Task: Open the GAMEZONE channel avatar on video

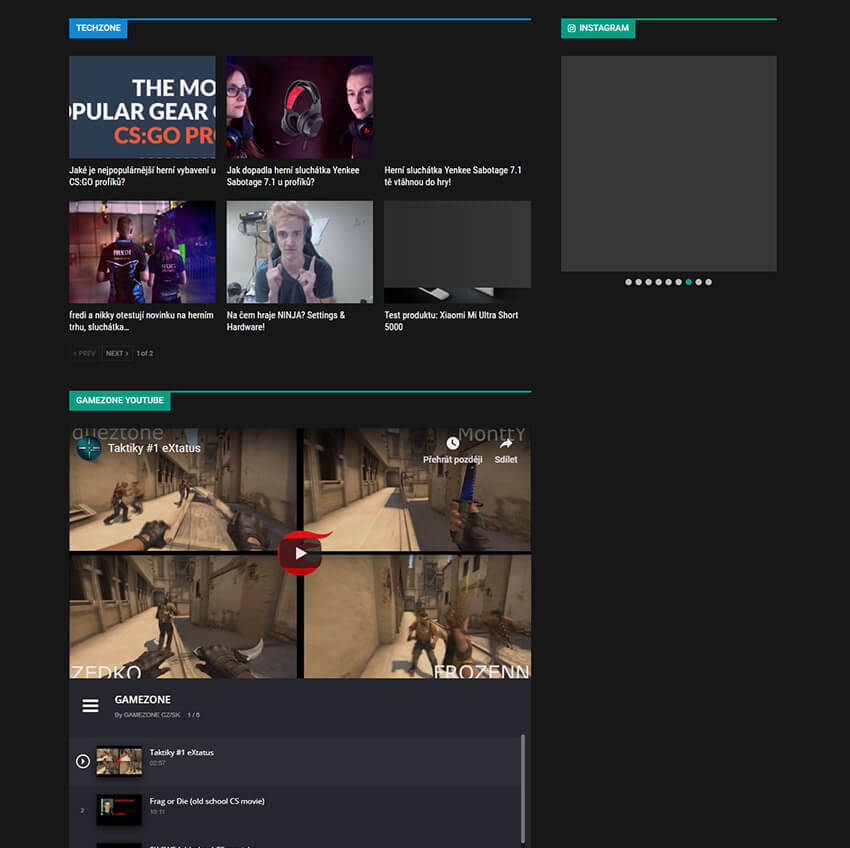Action: pyautogui.click(x=89, y=448)
